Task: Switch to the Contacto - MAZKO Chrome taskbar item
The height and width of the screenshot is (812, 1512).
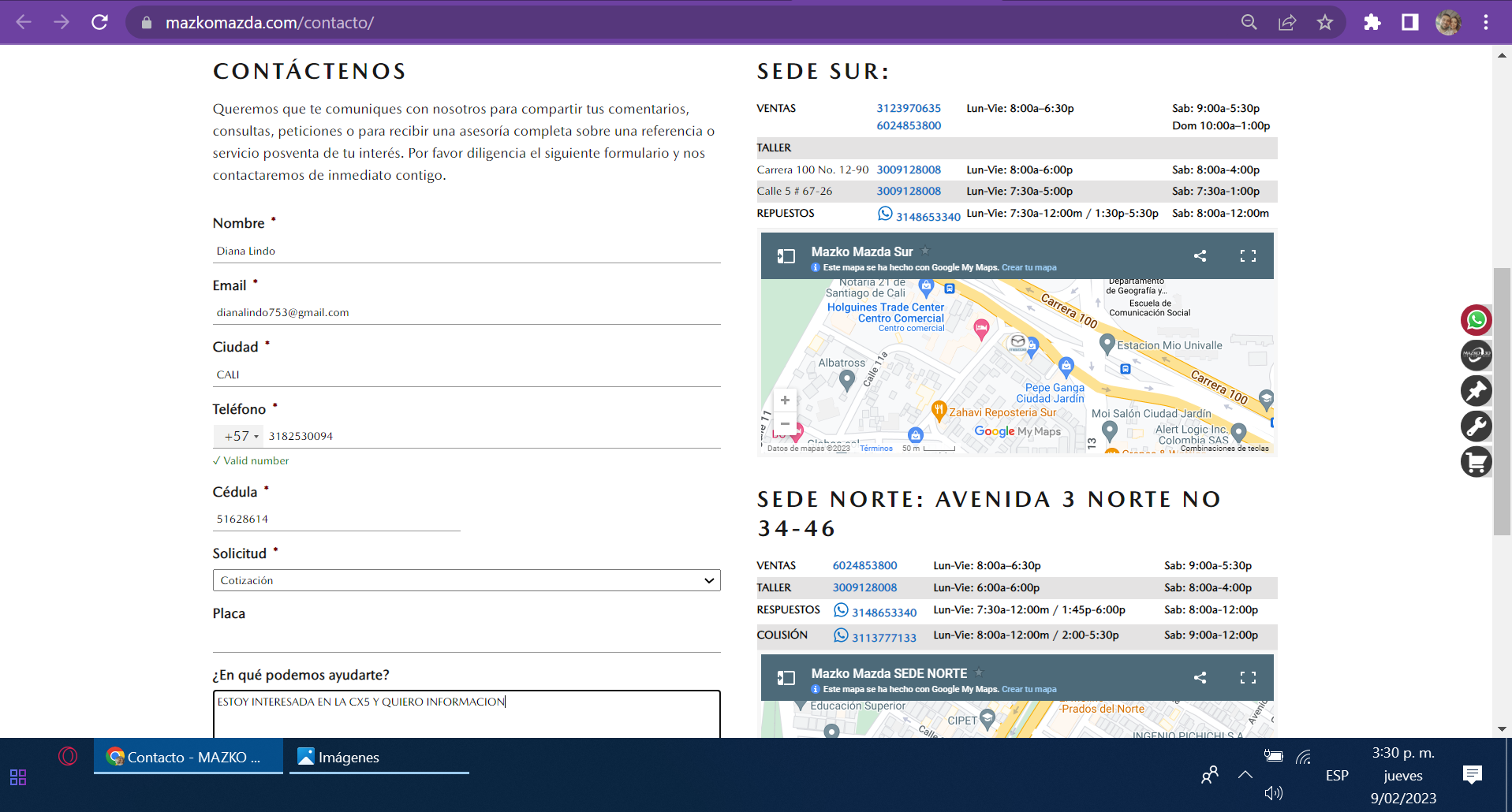Action: point(189,757)
